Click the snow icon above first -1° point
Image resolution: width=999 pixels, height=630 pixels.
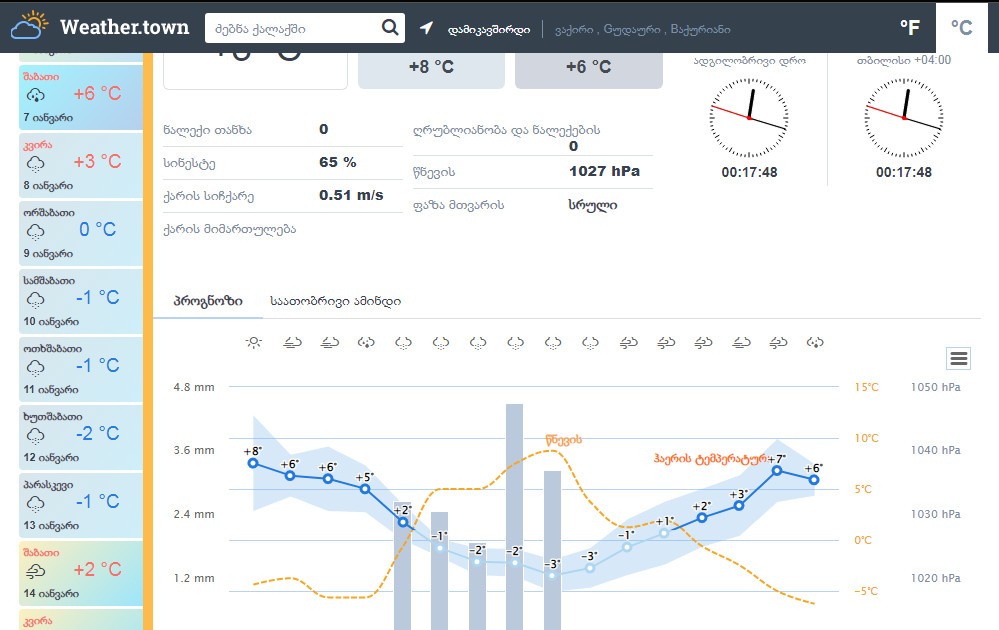441,343
